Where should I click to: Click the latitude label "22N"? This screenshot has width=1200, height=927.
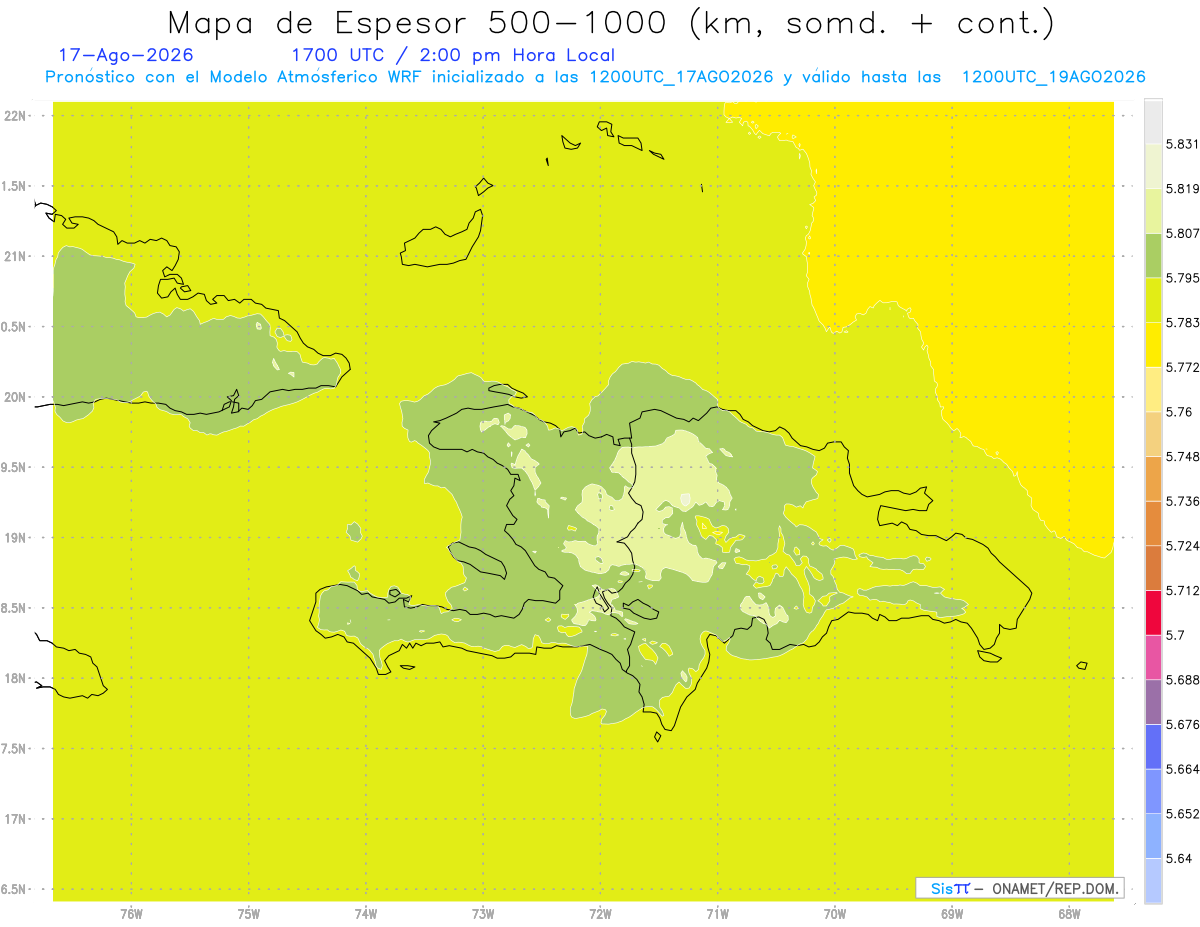coord(16,116)
